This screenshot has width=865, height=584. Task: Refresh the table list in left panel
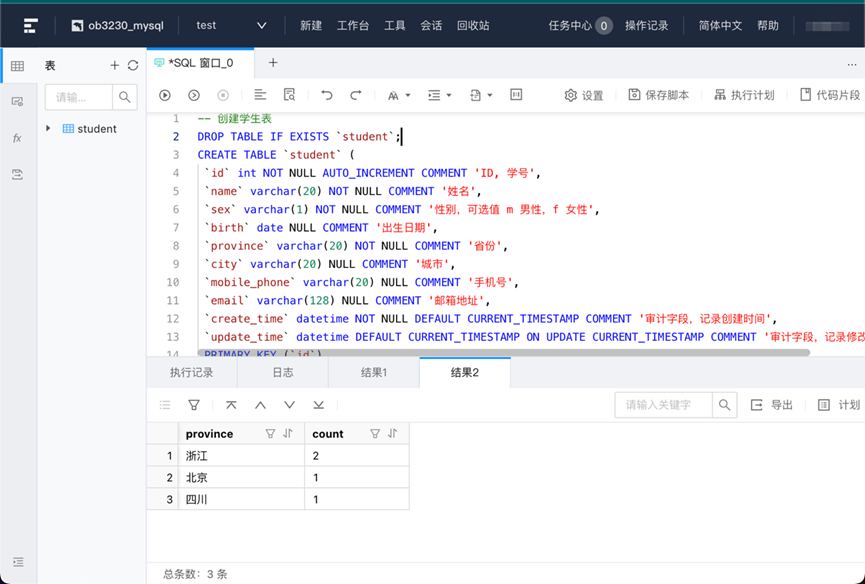[131, 66]
